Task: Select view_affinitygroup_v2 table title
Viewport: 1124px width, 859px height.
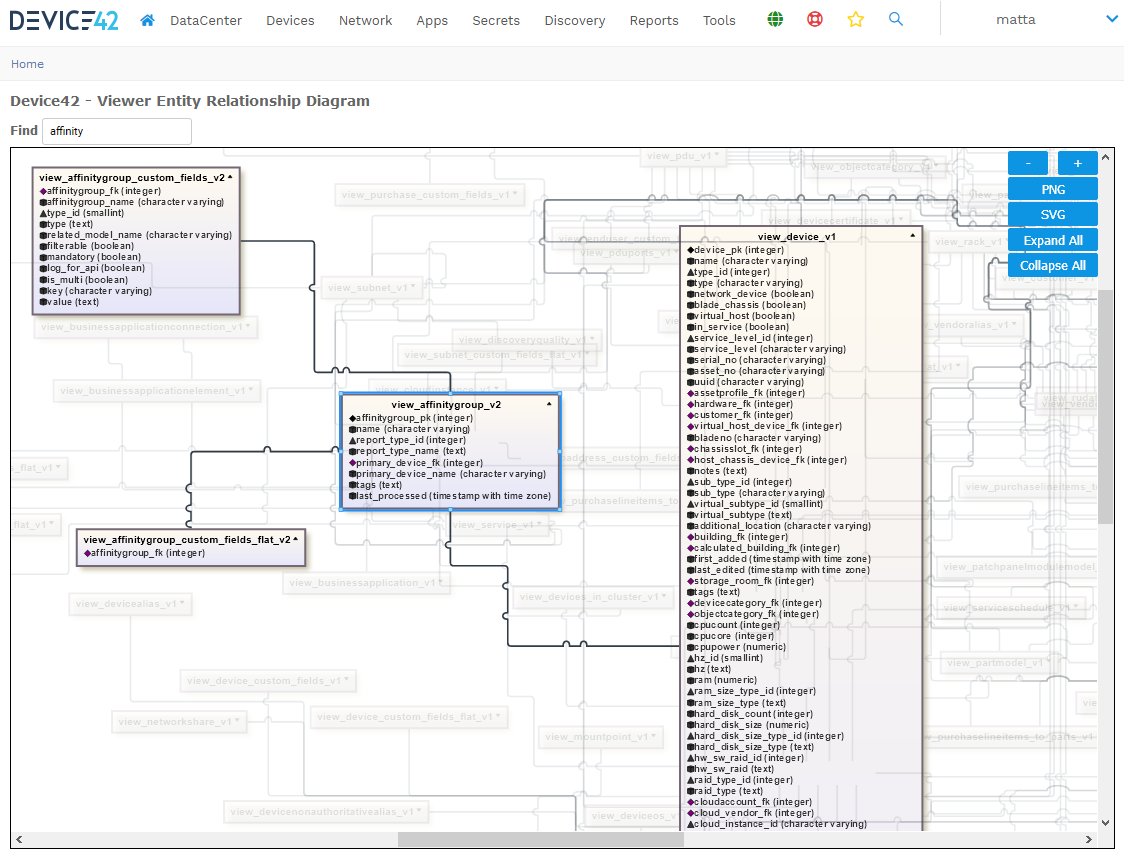Action: pyautogui.click(x=446, y=404)
